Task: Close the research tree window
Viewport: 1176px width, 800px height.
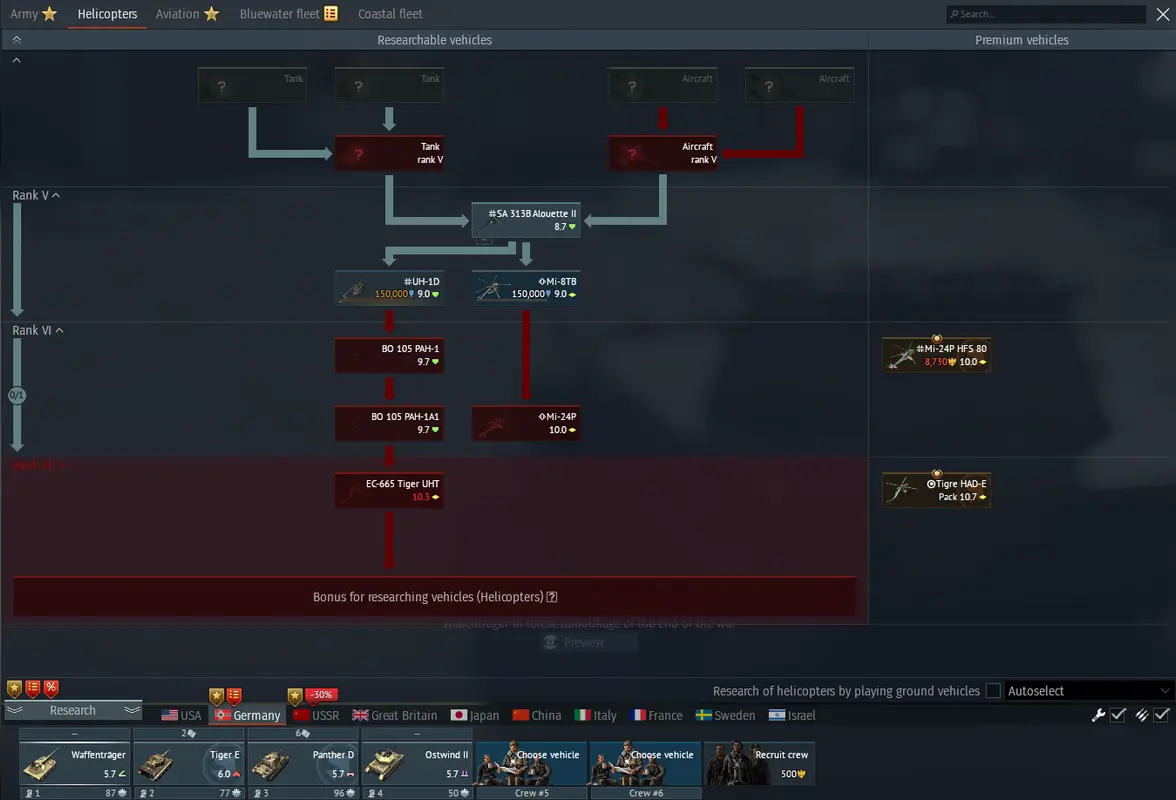Action: (1162, 14)
